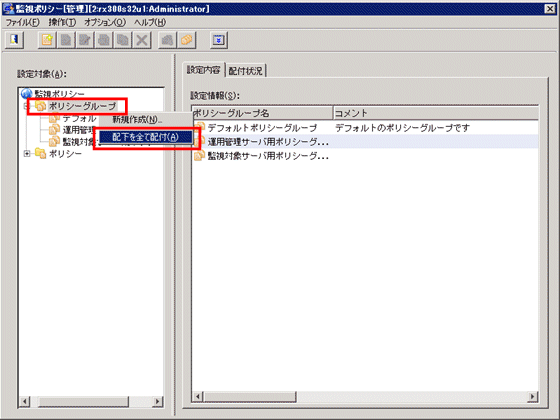This screenshot has width=560, height=420.
Task: Click the コメント column header
Action: pos(436,113)
